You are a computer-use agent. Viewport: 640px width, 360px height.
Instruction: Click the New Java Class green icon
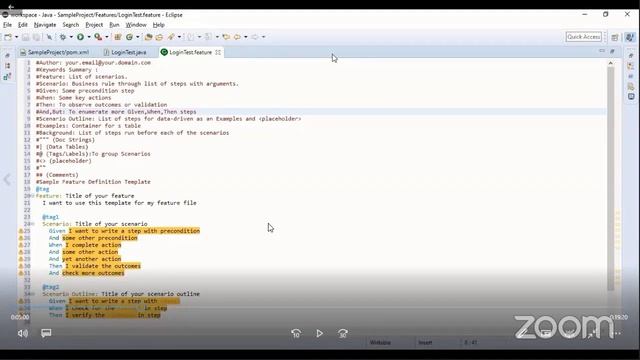tap(129, 37)
